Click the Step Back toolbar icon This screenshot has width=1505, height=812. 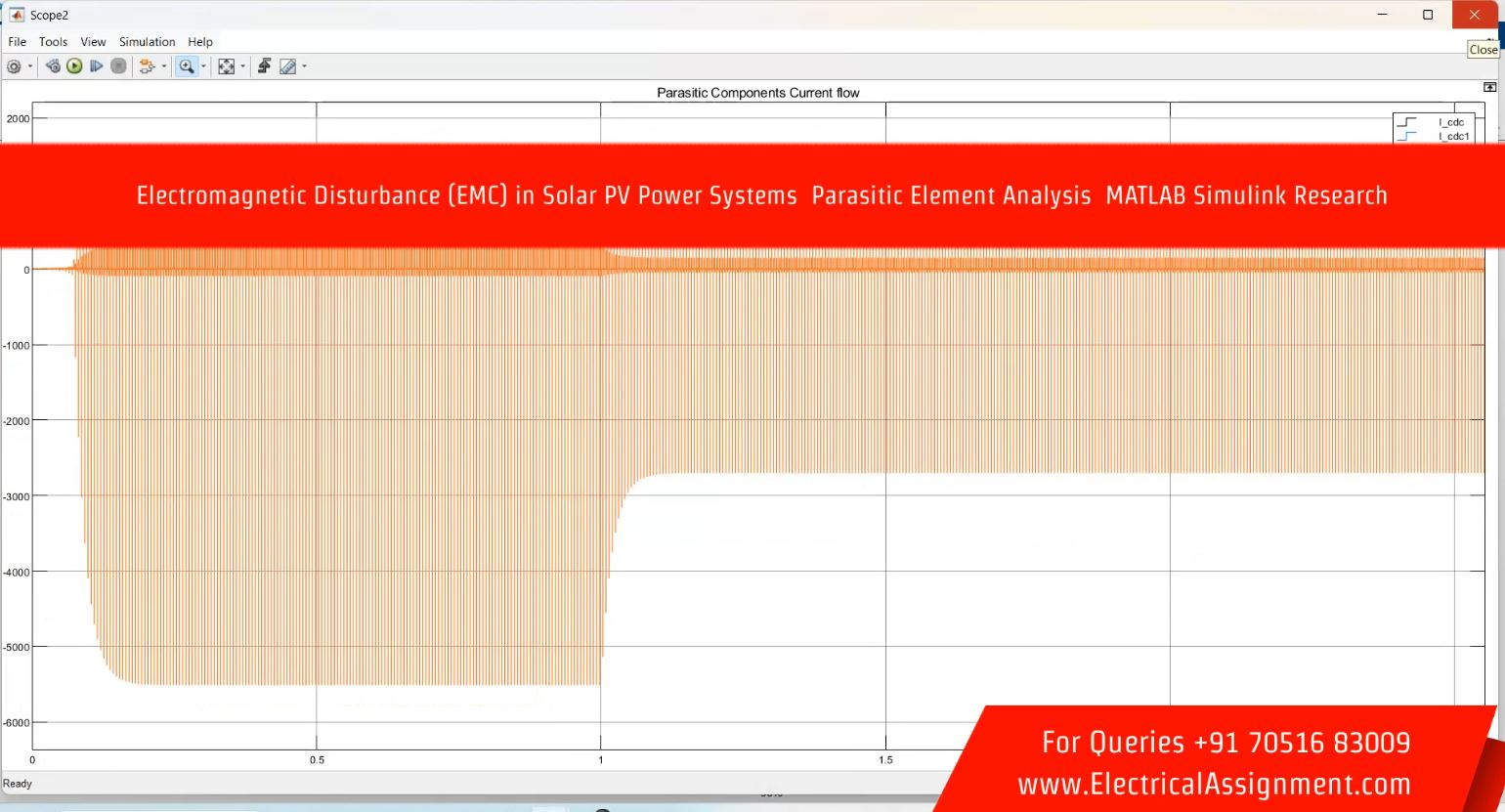53,66
